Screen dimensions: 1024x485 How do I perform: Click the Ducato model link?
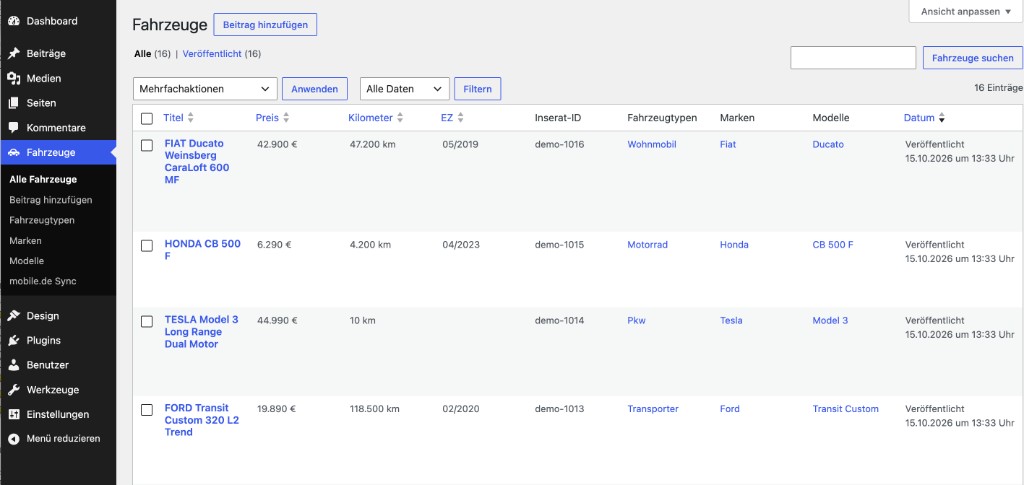pos(828,144)
